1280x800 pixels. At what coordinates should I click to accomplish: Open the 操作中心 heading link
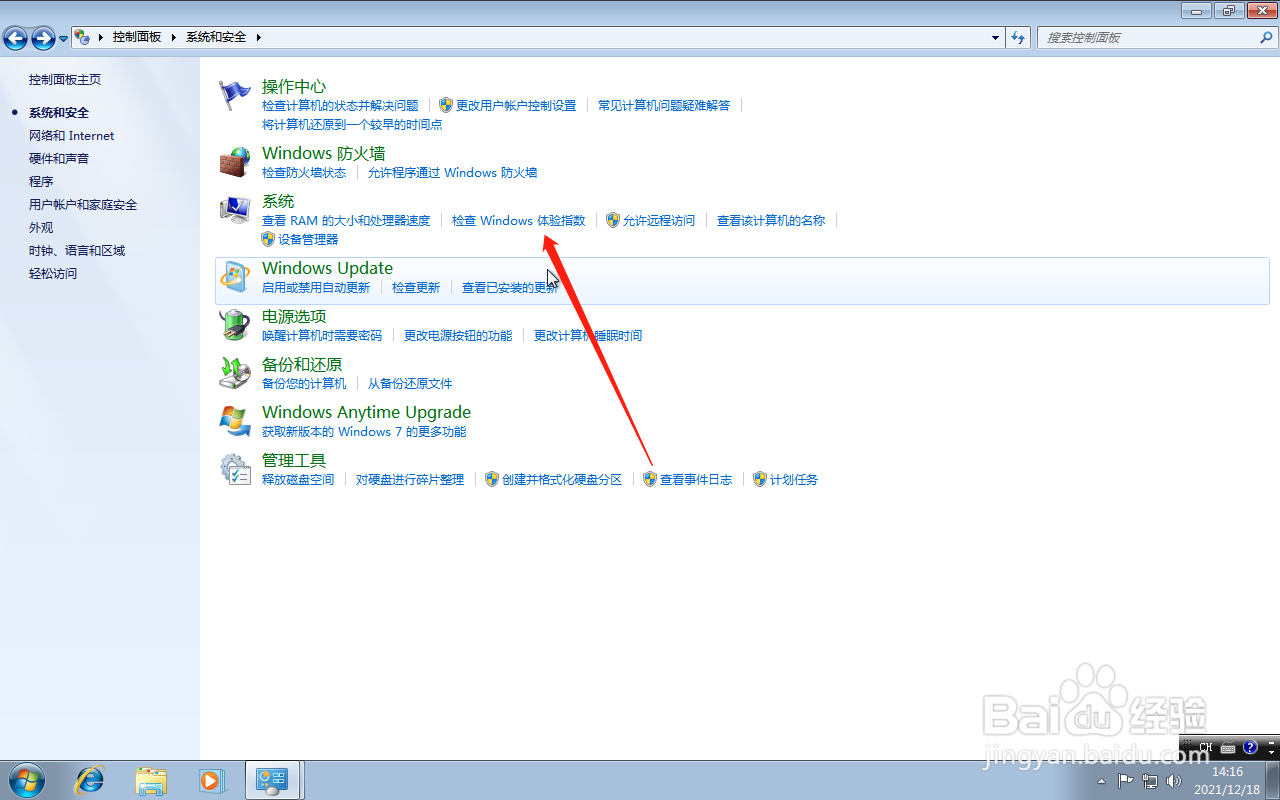[x=294, y=86]
